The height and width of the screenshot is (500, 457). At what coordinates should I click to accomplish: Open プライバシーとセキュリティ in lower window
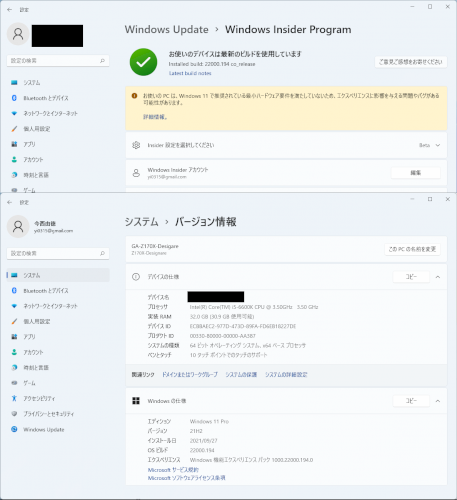[49, 414]
